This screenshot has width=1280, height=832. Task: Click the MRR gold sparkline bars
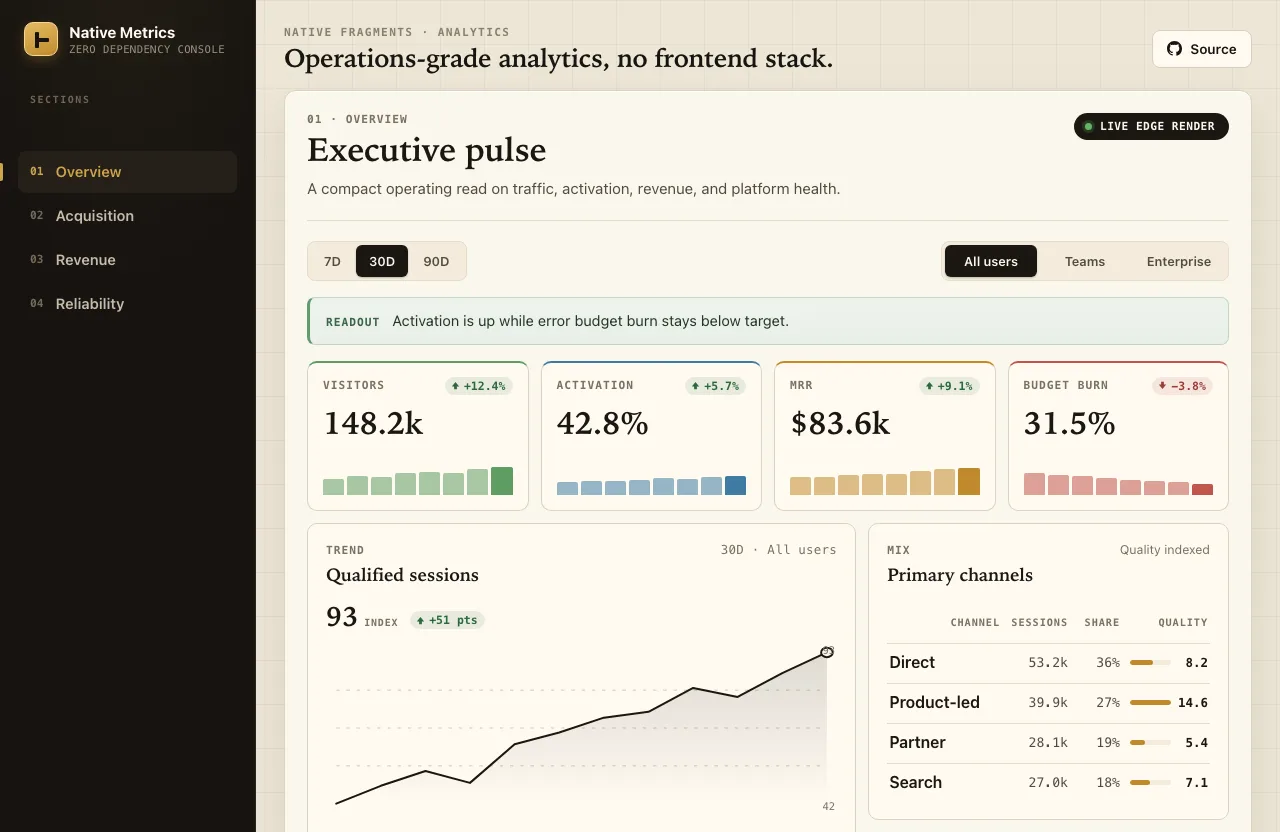(885, 481)
